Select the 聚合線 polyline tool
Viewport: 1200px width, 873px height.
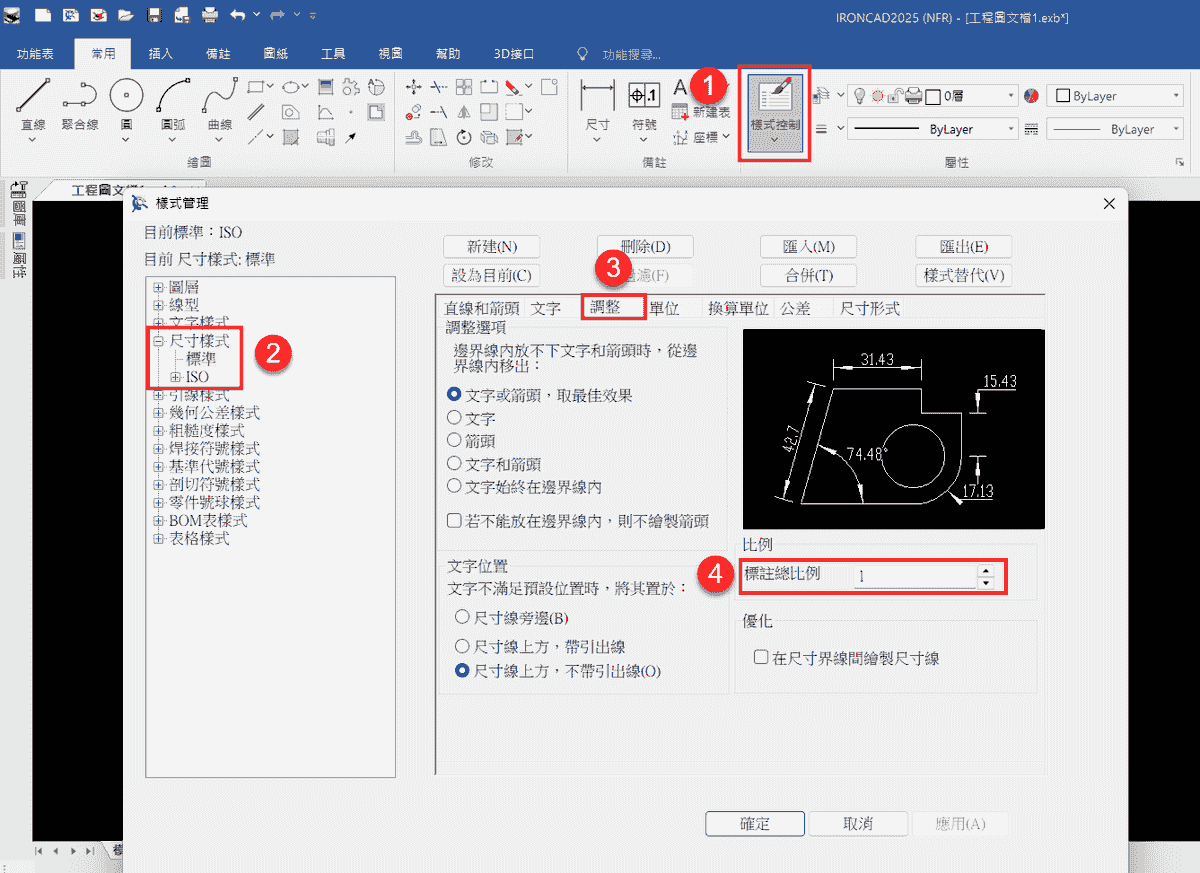pyautogui.click(x=79, y=105)
